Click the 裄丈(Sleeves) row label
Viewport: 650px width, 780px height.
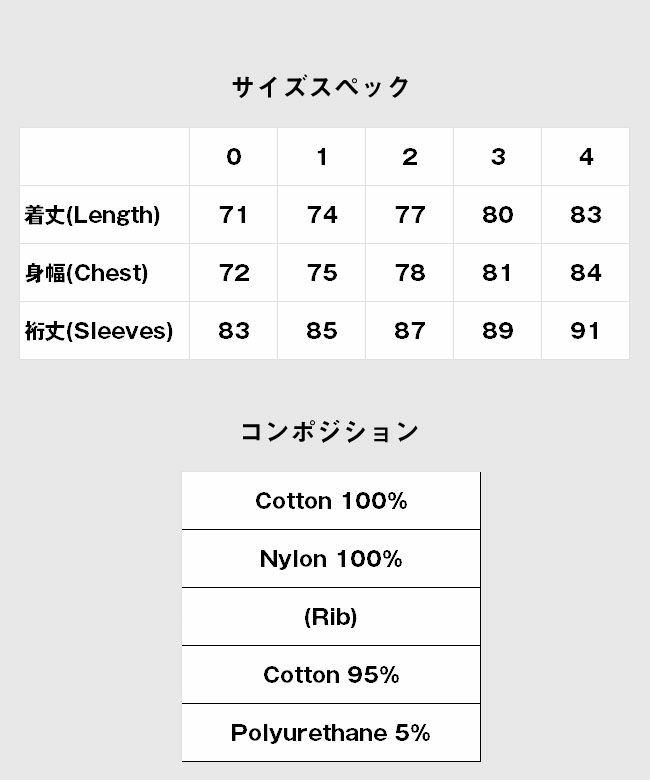(99, 331)
